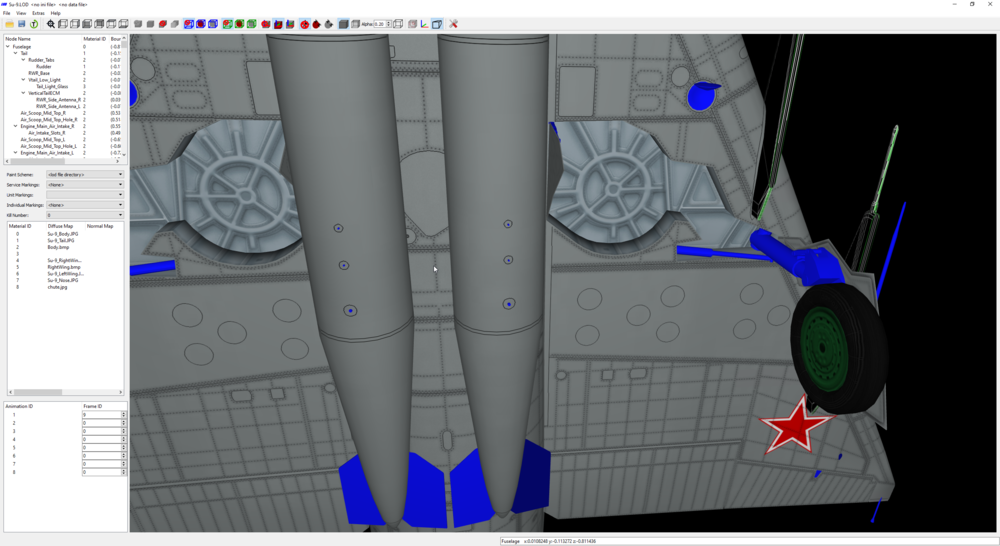1000x546 pixels.
Task: Click the Animation ID column header
Action: click(19, 406)
